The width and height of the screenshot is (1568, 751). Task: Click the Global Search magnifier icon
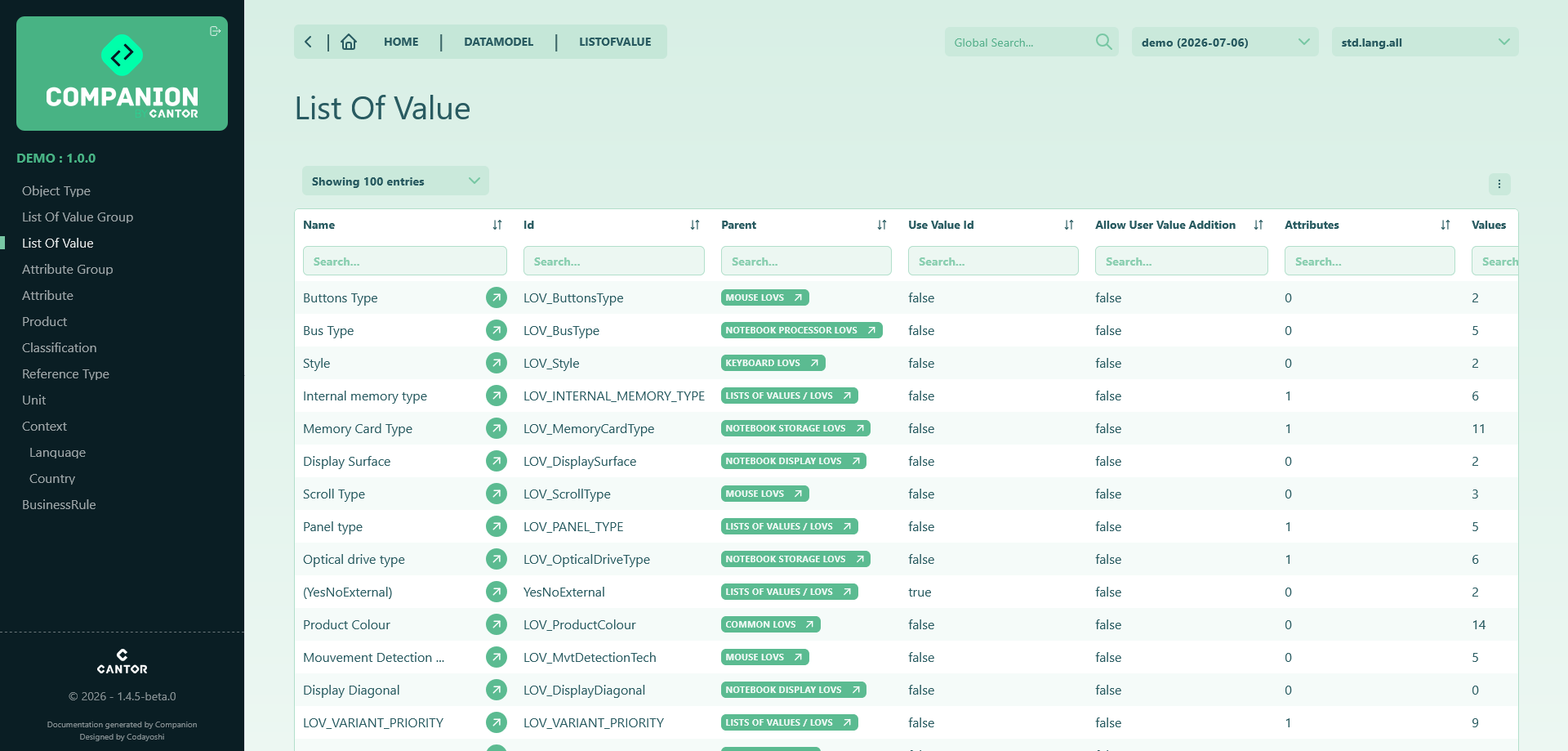pos(1103,42)
